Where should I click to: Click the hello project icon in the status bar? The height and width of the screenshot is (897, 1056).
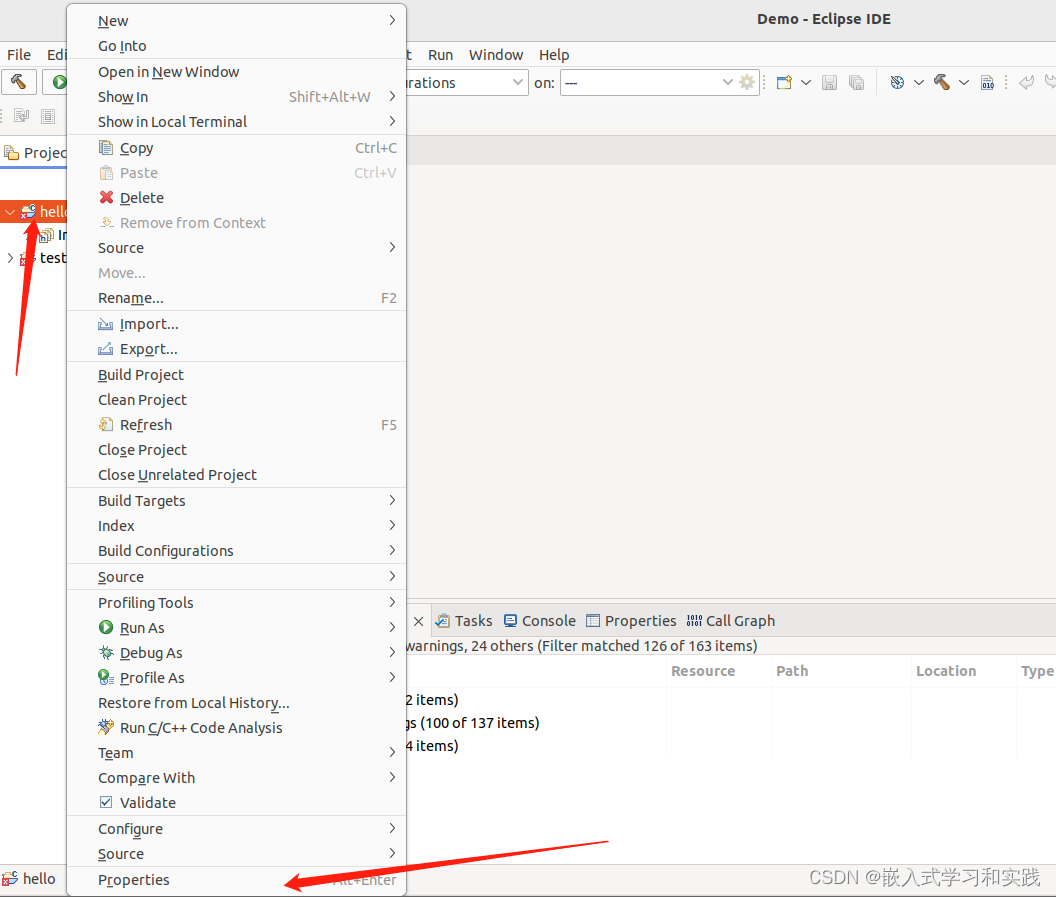tap(9, 879)
